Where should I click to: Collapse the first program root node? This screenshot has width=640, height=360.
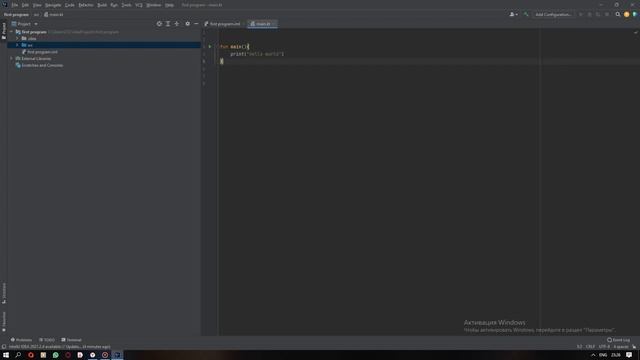click(x=12, y=32)
